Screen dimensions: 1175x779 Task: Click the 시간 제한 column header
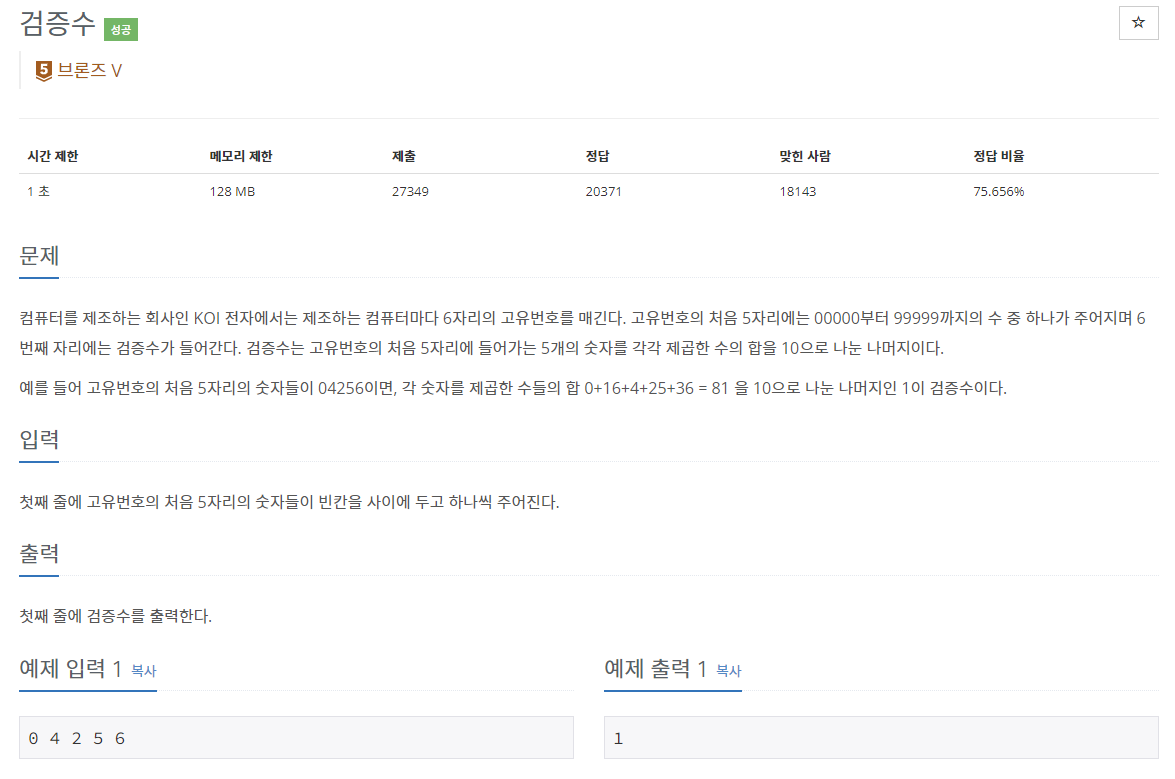click(x=52, y=156)
